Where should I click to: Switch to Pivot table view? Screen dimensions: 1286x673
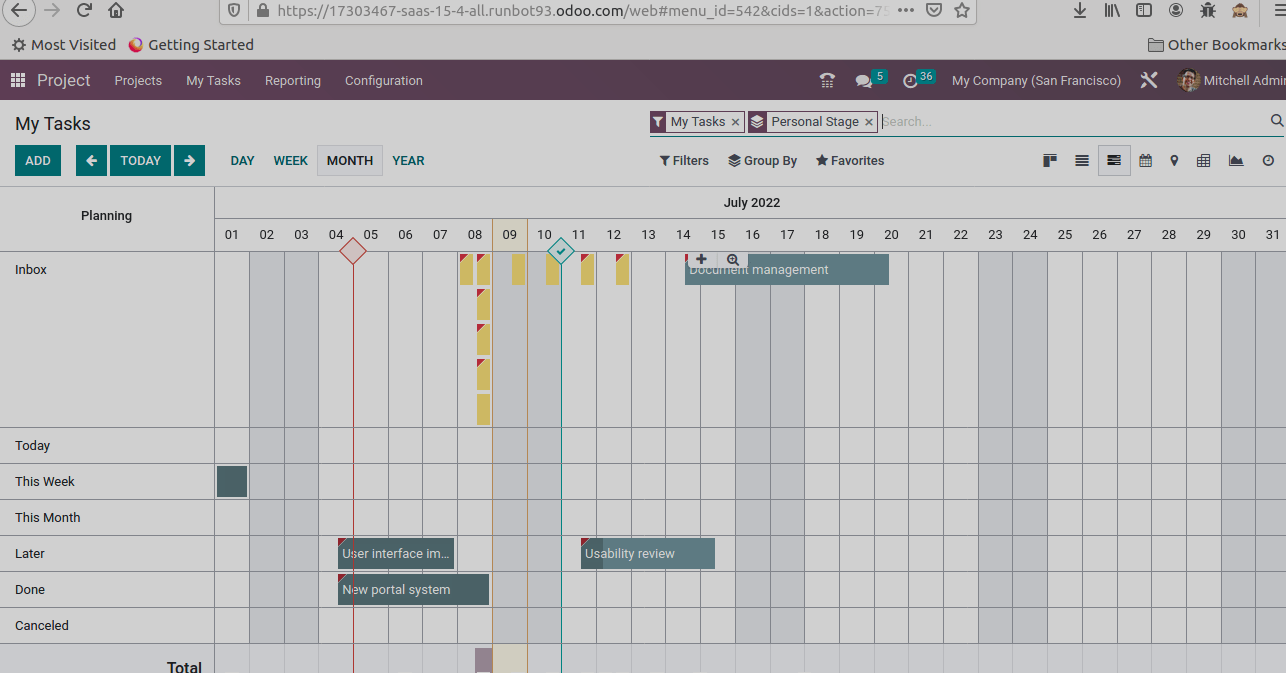[x=1204, y=160]
